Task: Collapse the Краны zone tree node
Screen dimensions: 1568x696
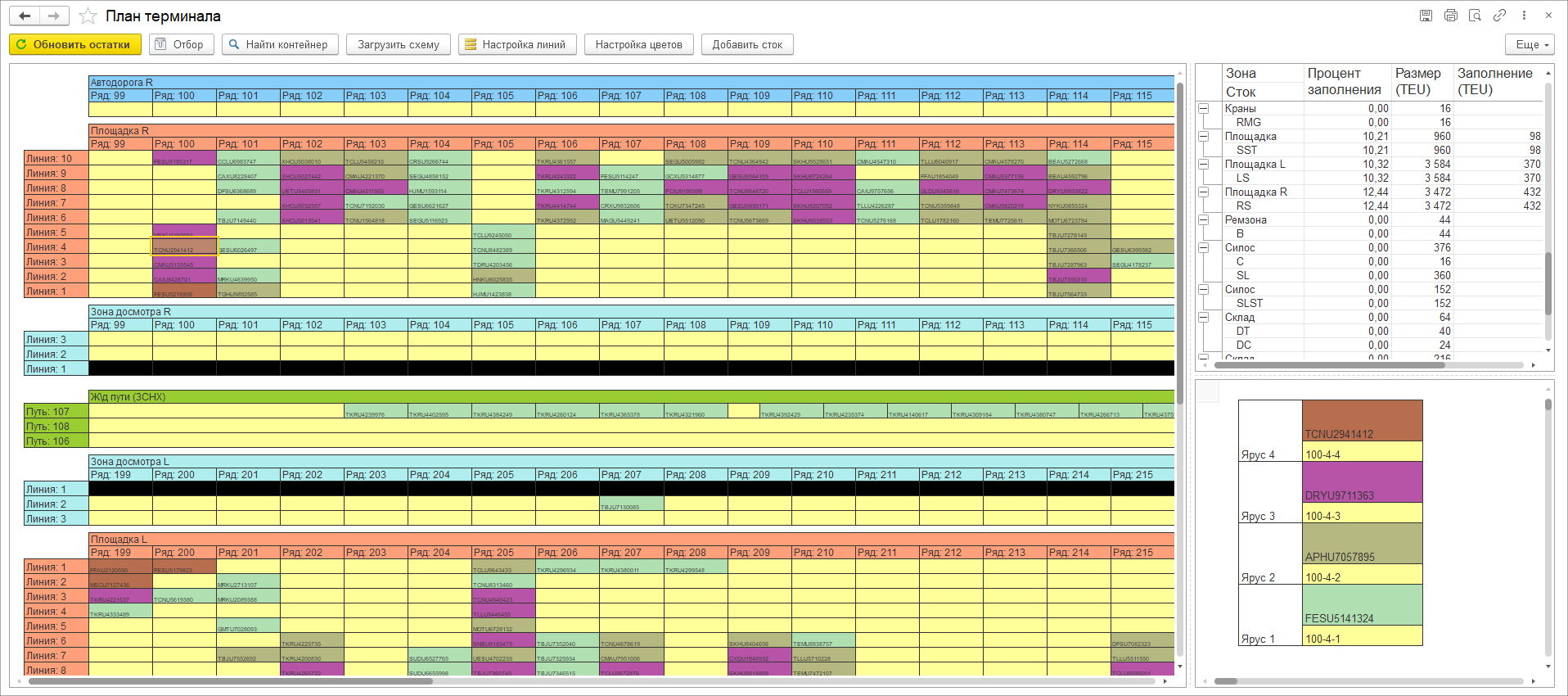Action: click(x=1204, y=109)
